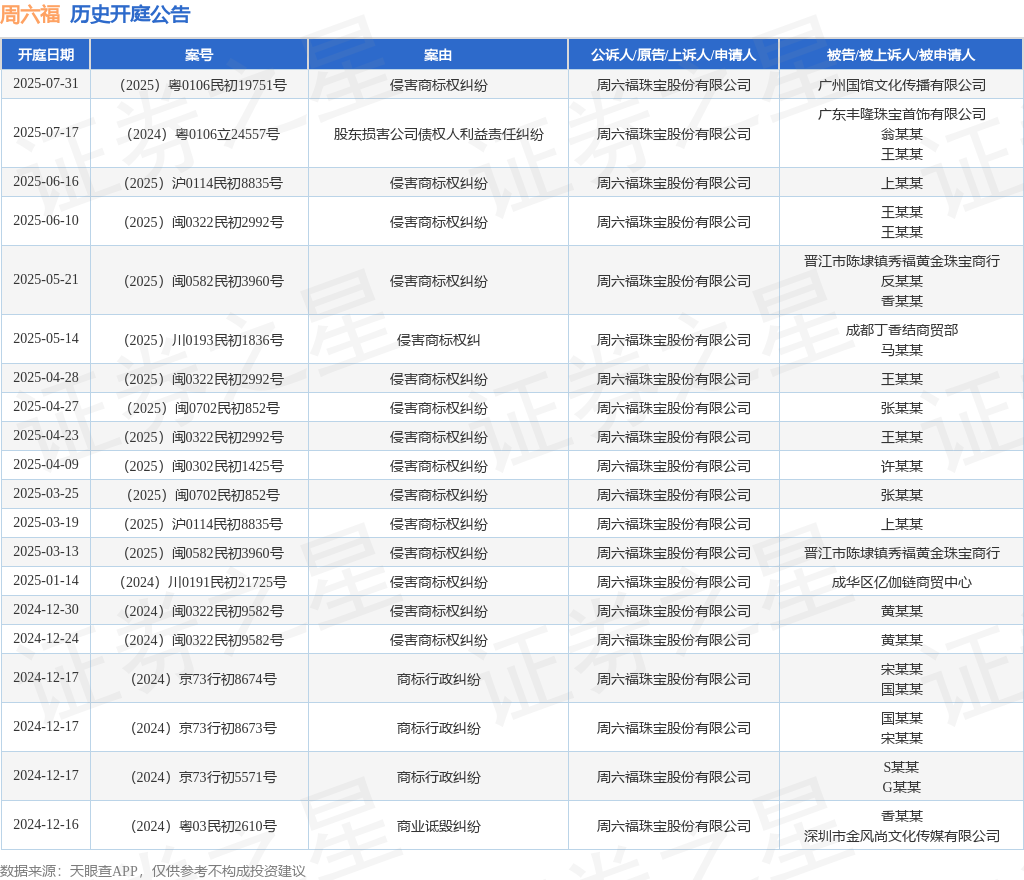Open case number (2025)粤0106民初19751号
The width and height of the screenshot is (1024, 880).
[199, 85]
